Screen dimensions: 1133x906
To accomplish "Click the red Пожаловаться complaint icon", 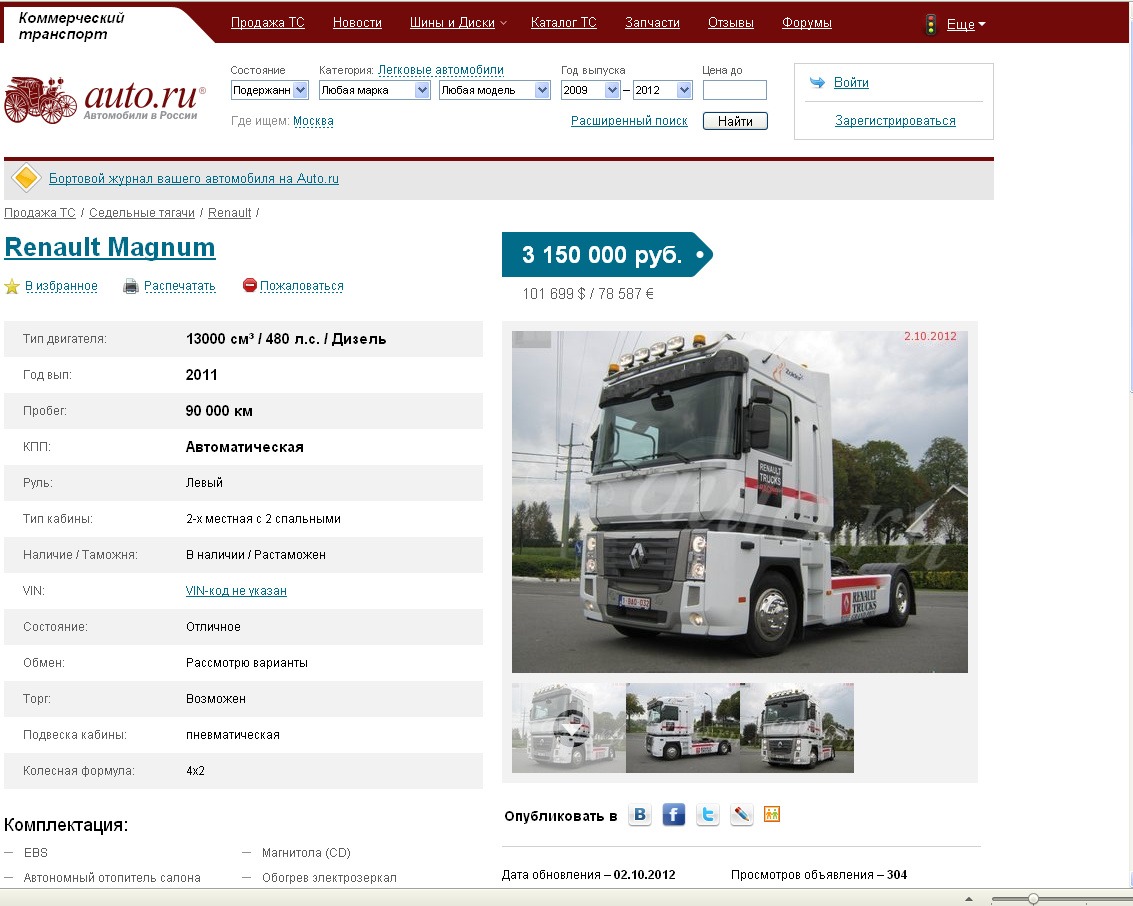I will pos(250,286).
